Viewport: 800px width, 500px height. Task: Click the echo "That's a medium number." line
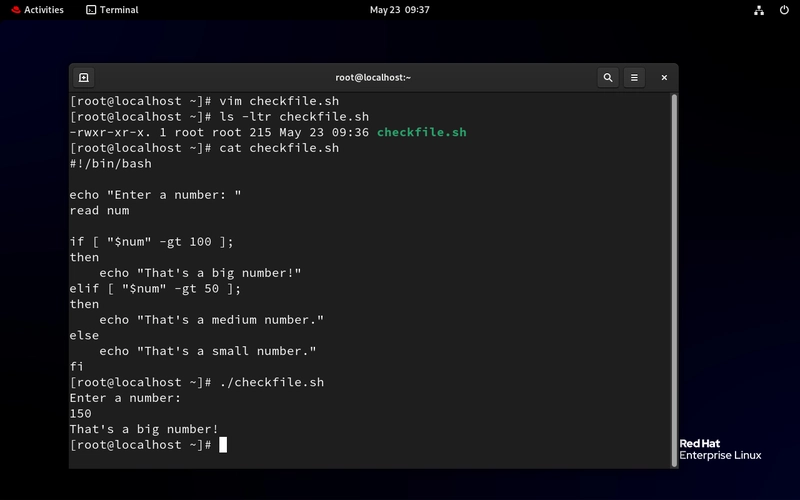(x=211, y=320)
